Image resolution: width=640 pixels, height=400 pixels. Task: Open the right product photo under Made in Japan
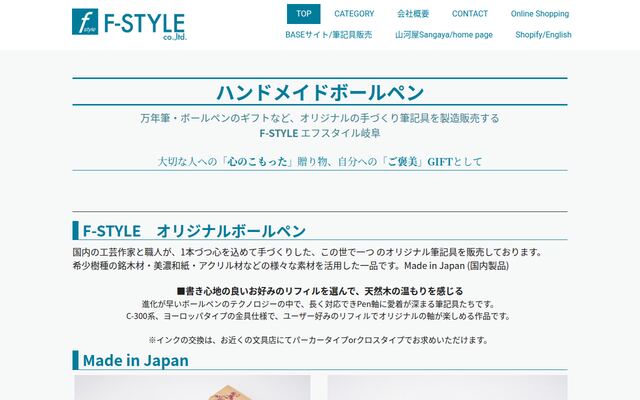pos(447,388)
